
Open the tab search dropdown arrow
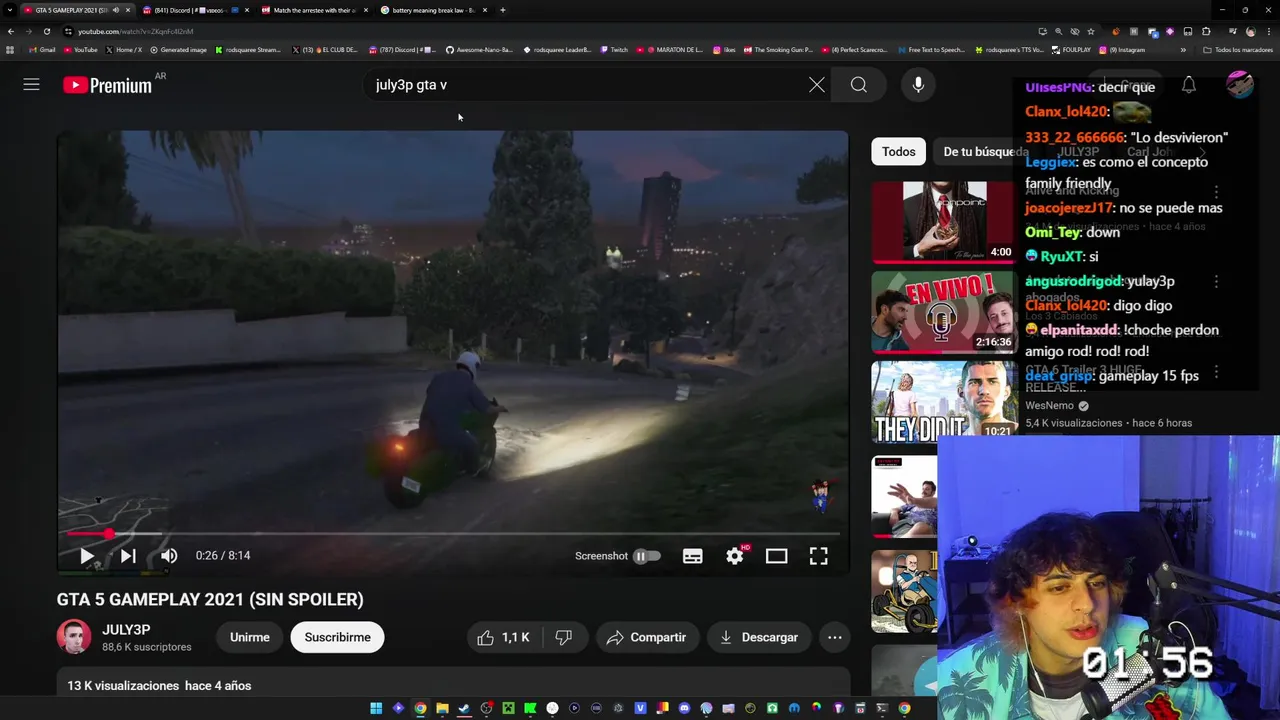click(x=10, y=10)
